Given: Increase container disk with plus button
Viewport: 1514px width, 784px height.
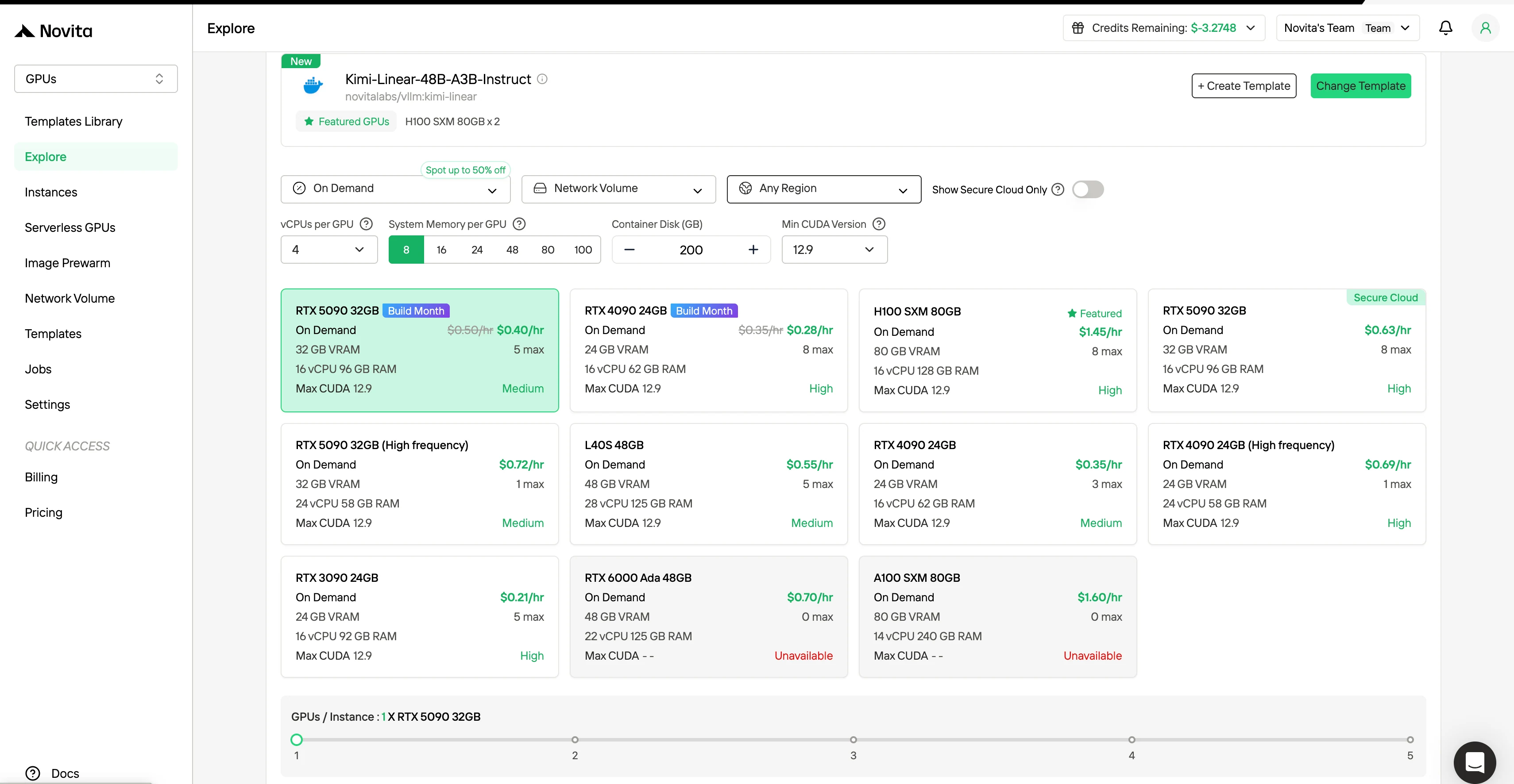Looking at the screenshot, I should 753,250.
